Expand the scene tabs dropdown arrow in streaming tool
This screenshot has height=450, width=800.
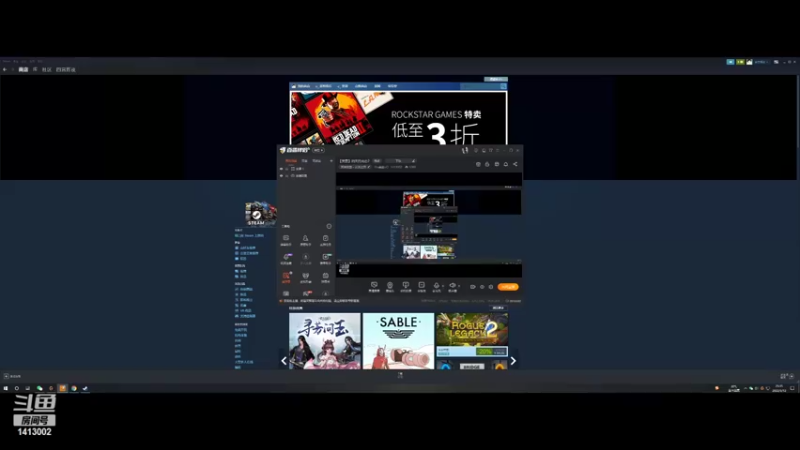click(x=331, y=161)
